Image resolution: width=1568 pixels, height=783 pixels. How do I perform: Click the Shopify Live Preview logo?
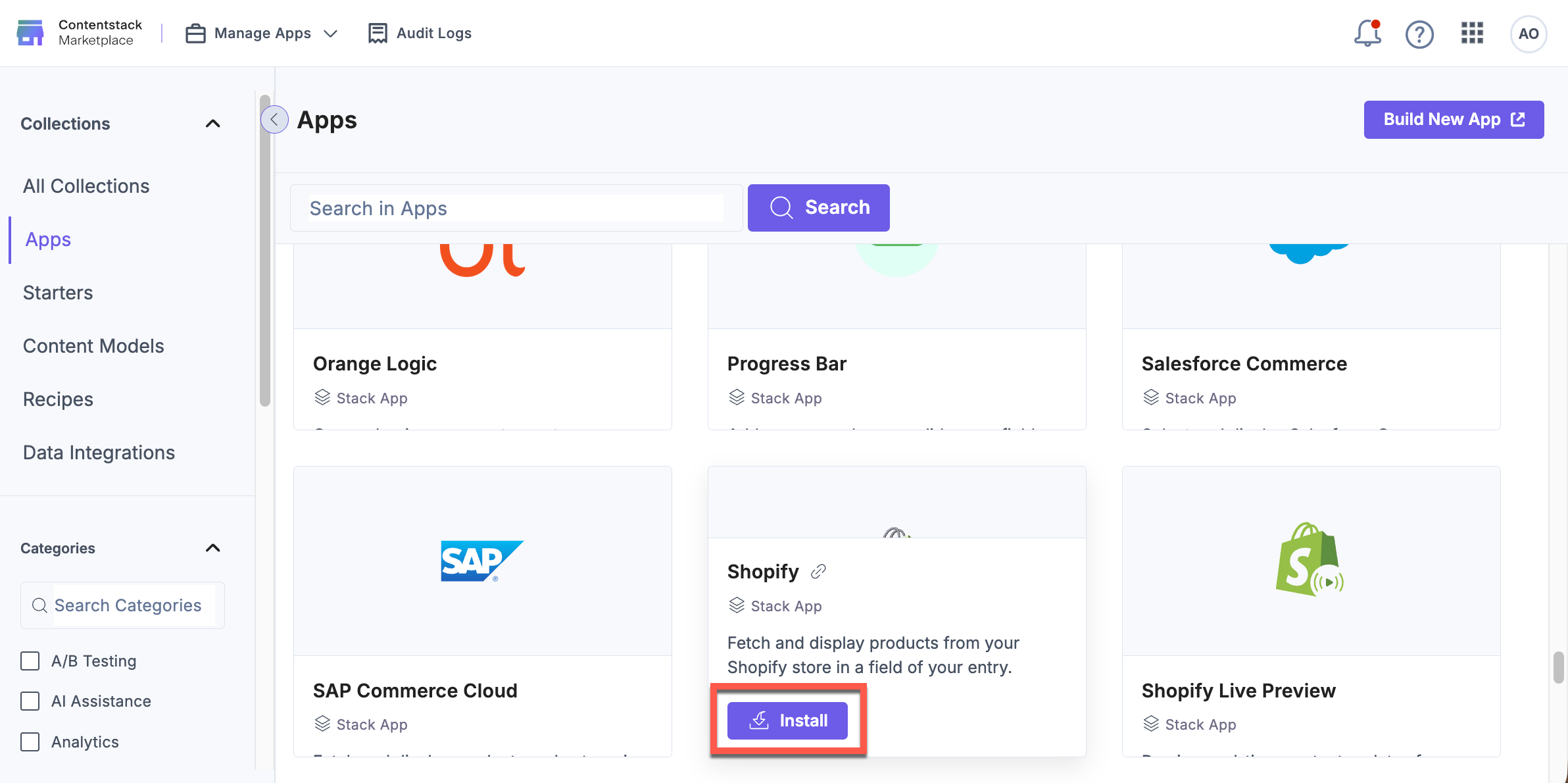pos(1310,560)
